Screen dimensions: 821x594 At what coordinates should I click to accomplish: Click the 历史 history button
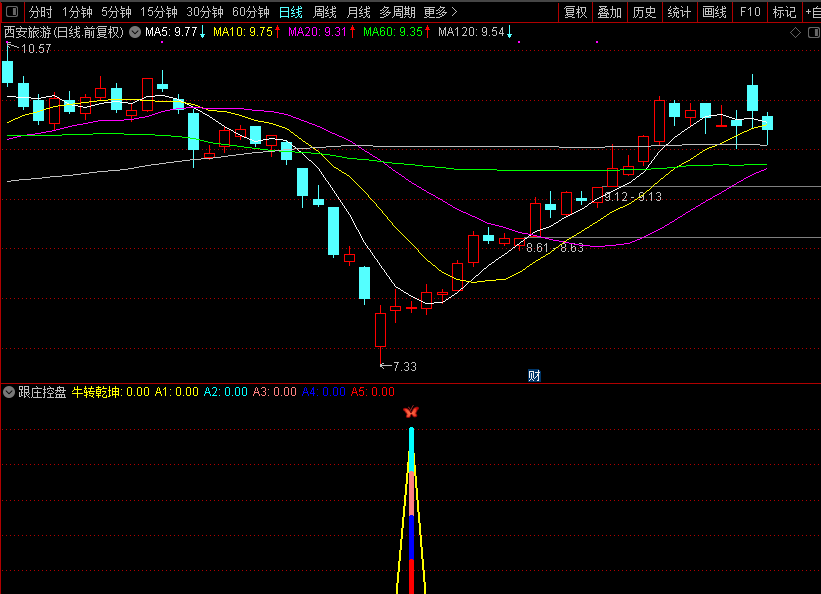point(645,12)
